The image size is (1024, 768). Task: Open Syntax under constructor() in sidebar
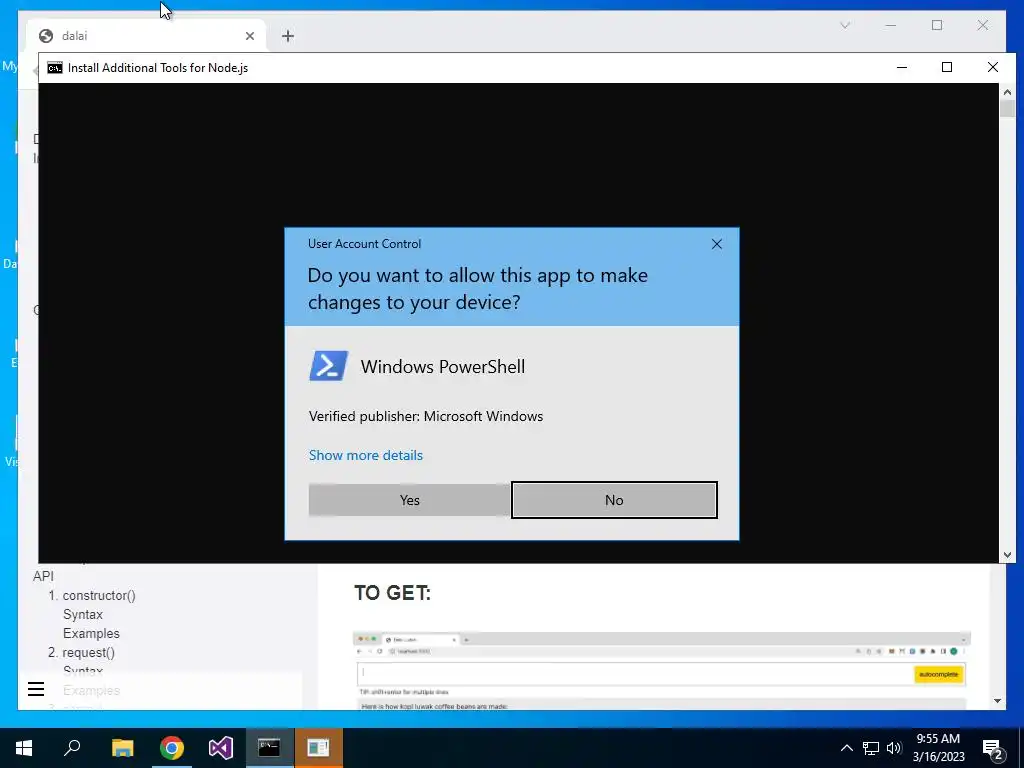pyautogui.click(x=83, y=615)
